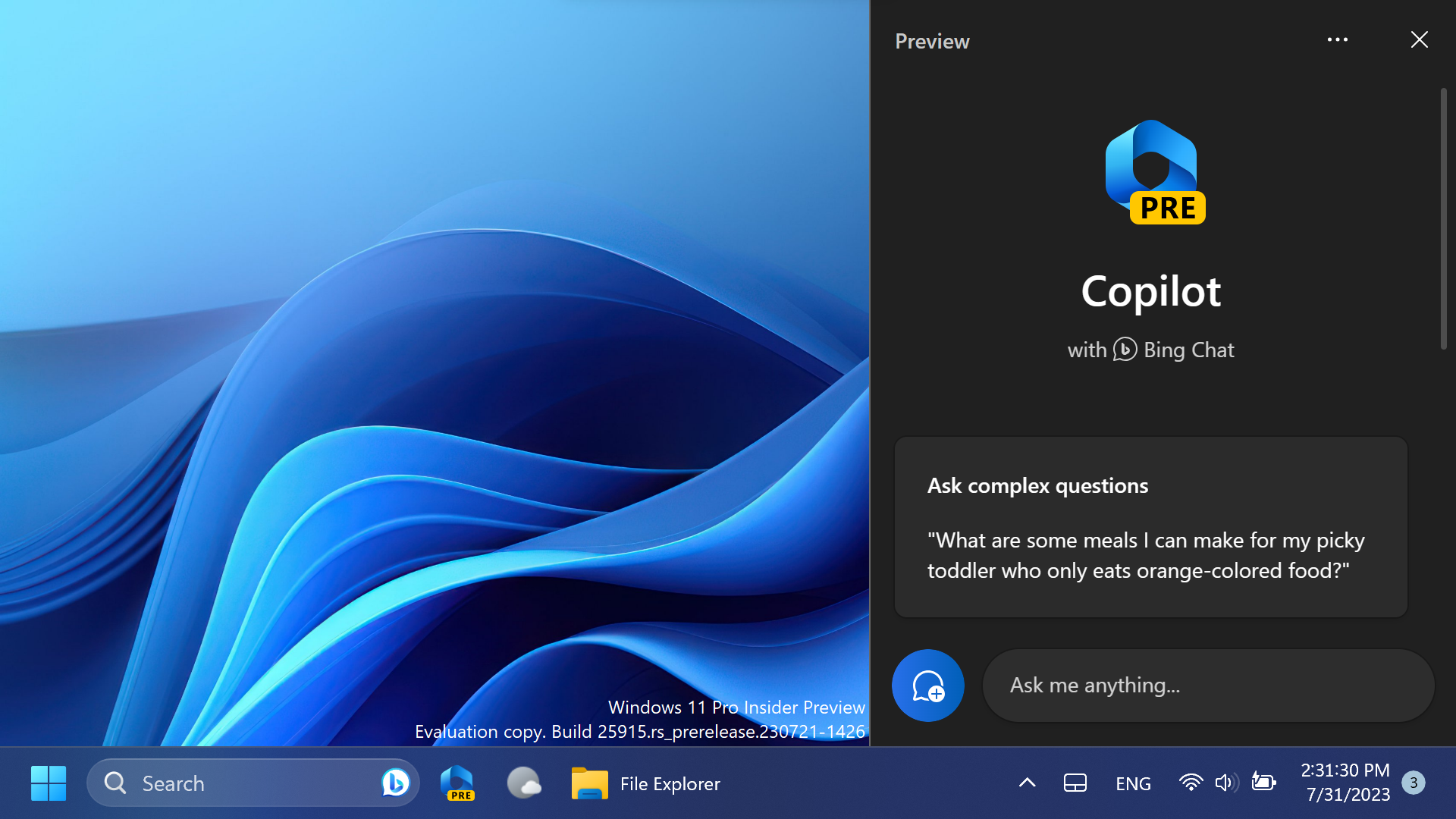
Task: Click the "Preview" panel title text
Action: tap(932, 41)
